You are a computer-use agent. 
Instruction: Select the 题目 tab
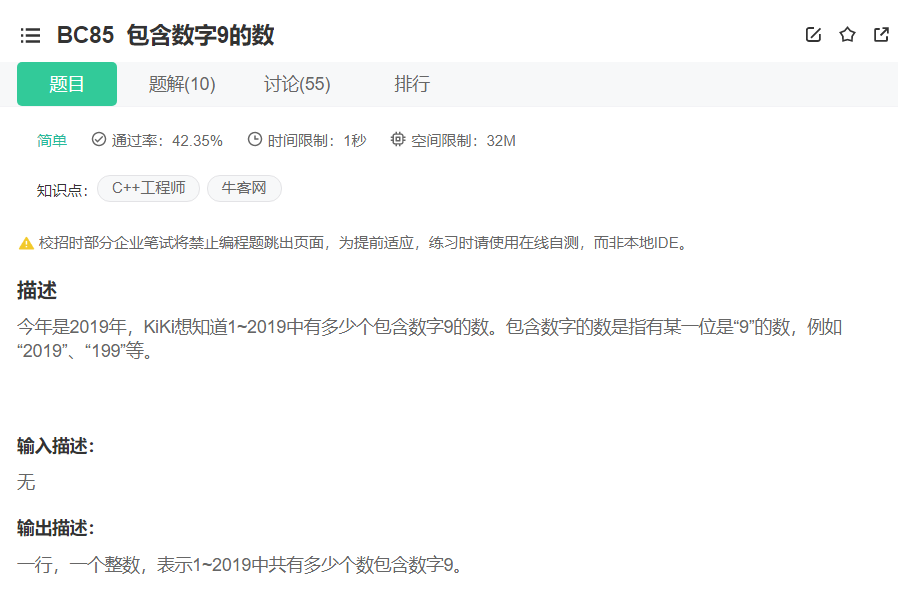click(x=66, y=84)
